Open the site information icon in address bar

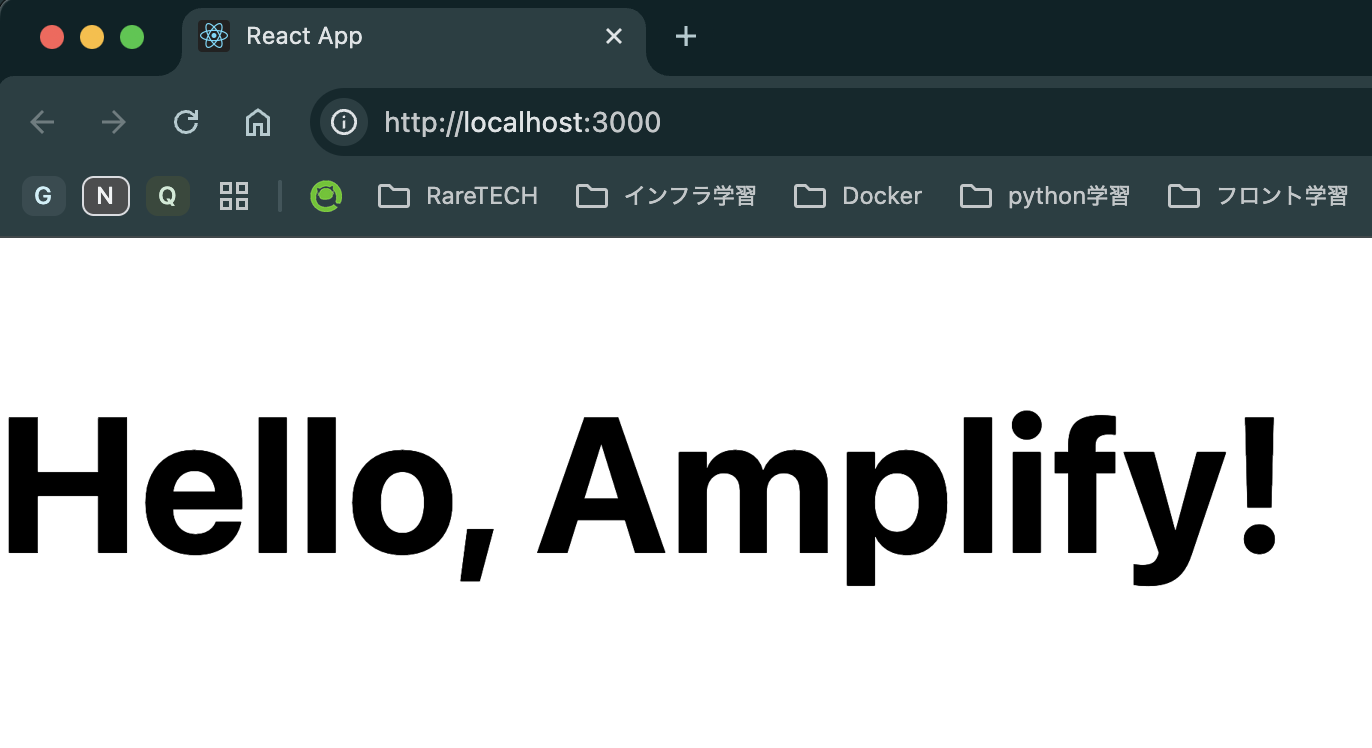[344, 122]
